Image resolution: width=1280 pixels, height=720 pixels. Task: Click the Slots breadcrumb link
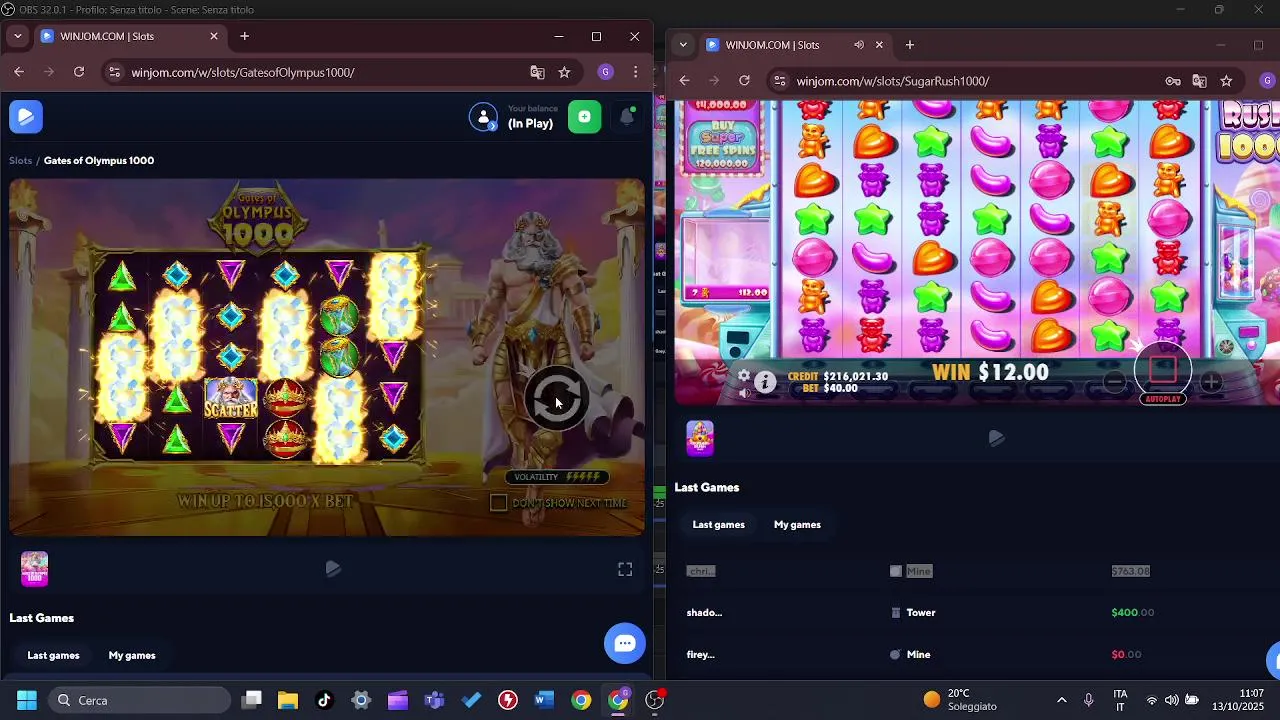point(21,160)
